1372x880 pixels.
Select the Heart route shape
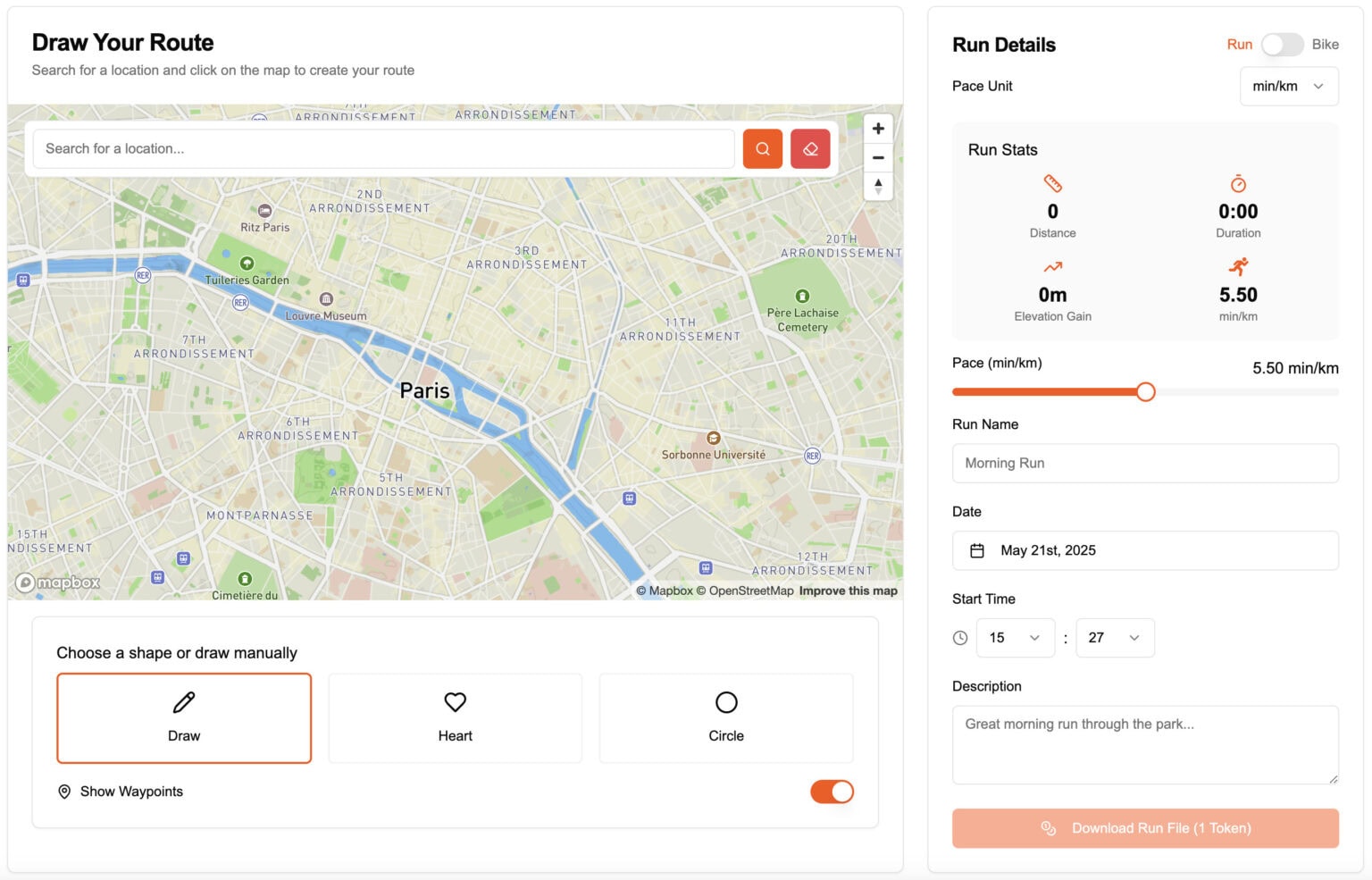[455, 717]
